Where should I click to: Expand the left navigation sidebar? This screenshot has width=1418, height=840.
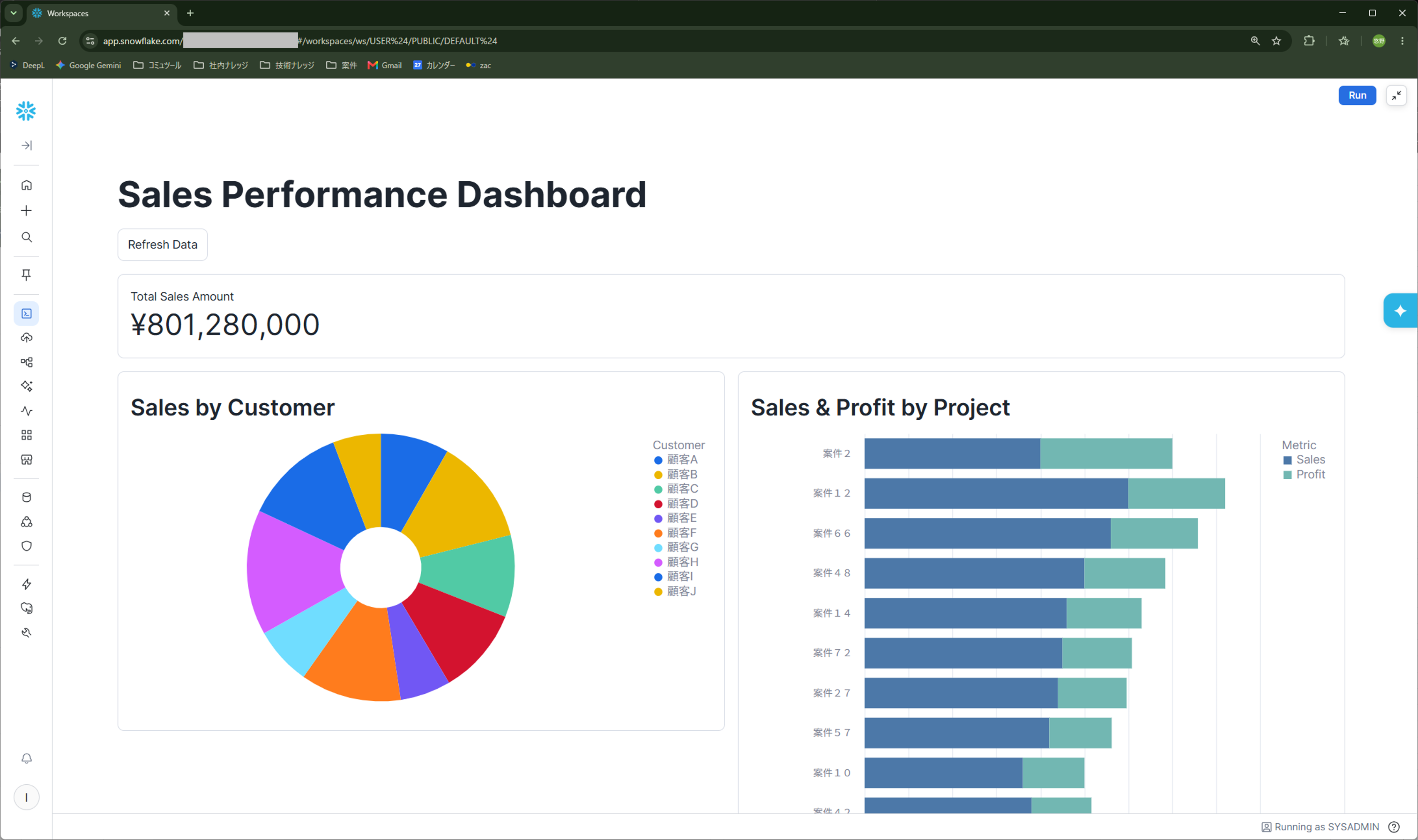(x=27, y=145)
